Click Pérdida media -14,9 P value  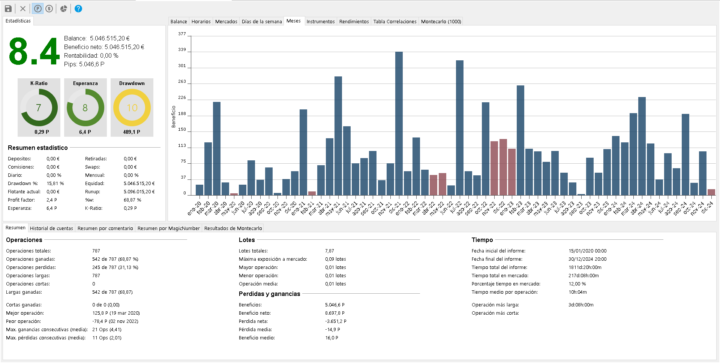332,329
